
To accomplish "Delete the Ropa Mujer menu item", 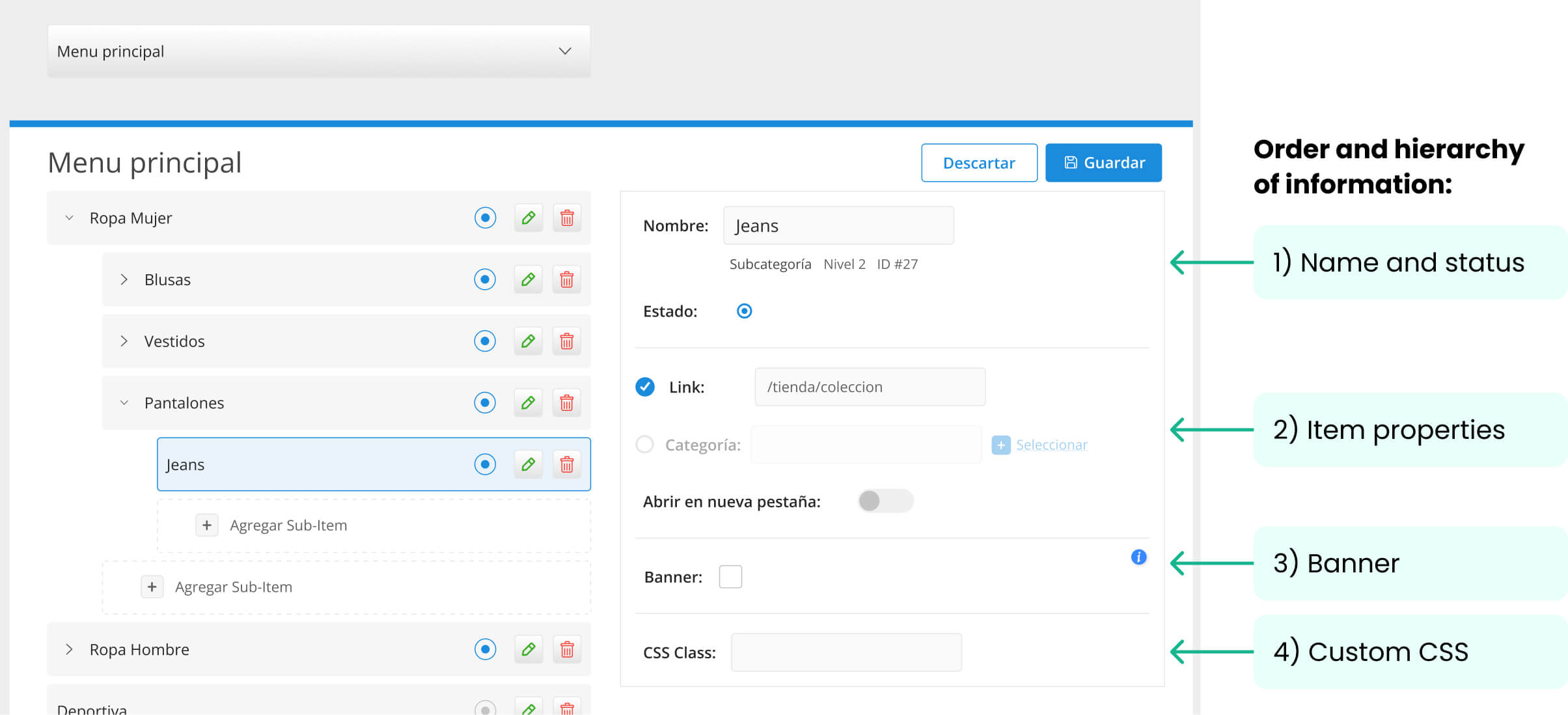I will point(566,217).
